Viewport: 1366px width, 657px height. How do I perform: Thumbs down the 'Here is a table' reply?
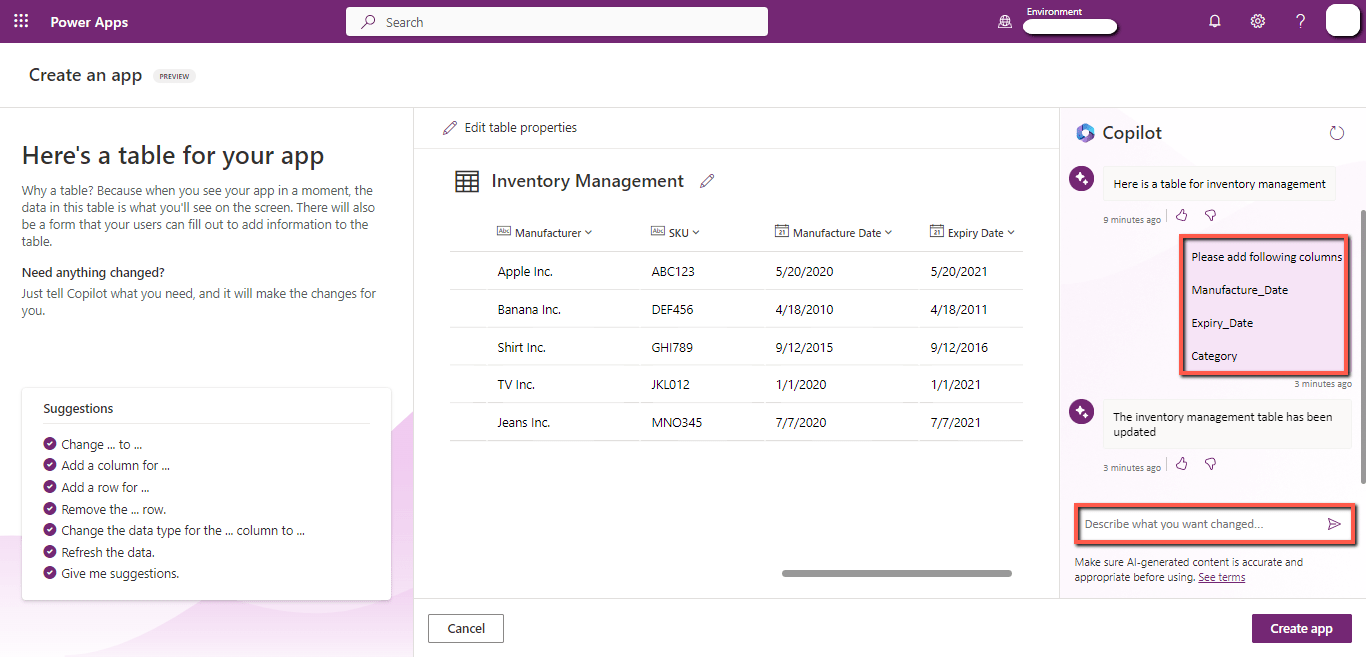point(1210,215)
